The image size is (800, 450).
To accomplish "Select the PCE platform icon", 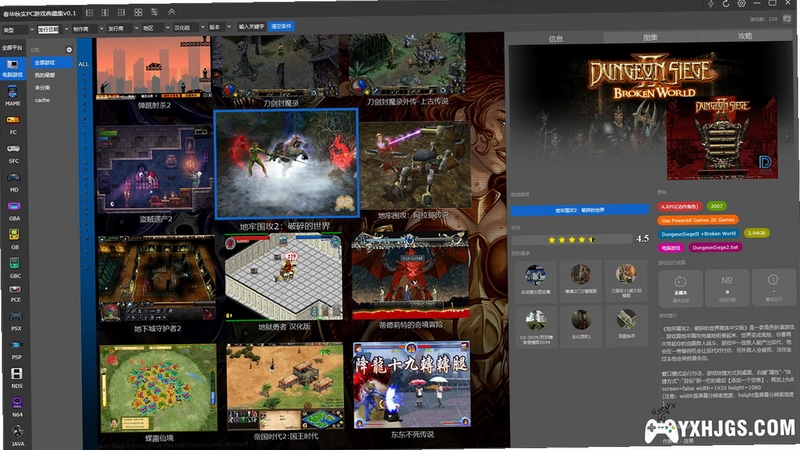I will (x=15, y=290).
